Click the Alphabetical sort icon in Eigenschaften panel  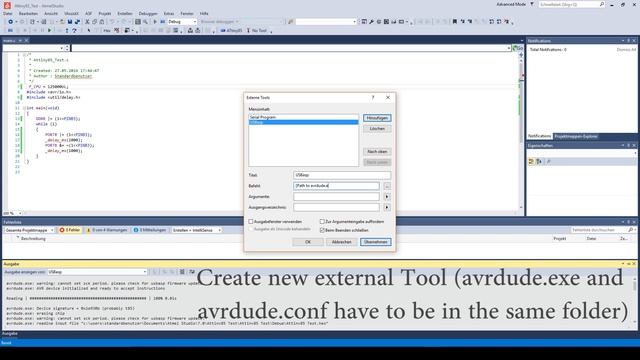point(539,162)
